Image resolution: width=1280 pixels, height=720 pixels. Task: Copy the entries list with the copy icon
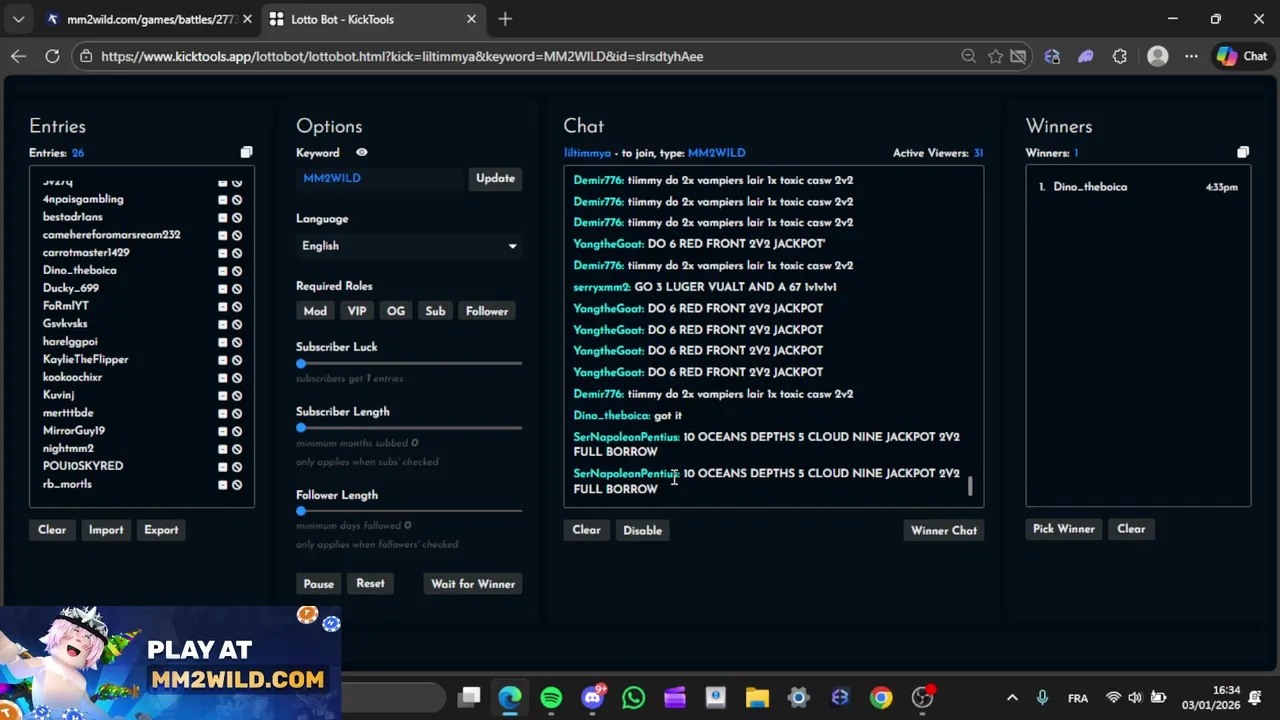click(246, 152)
